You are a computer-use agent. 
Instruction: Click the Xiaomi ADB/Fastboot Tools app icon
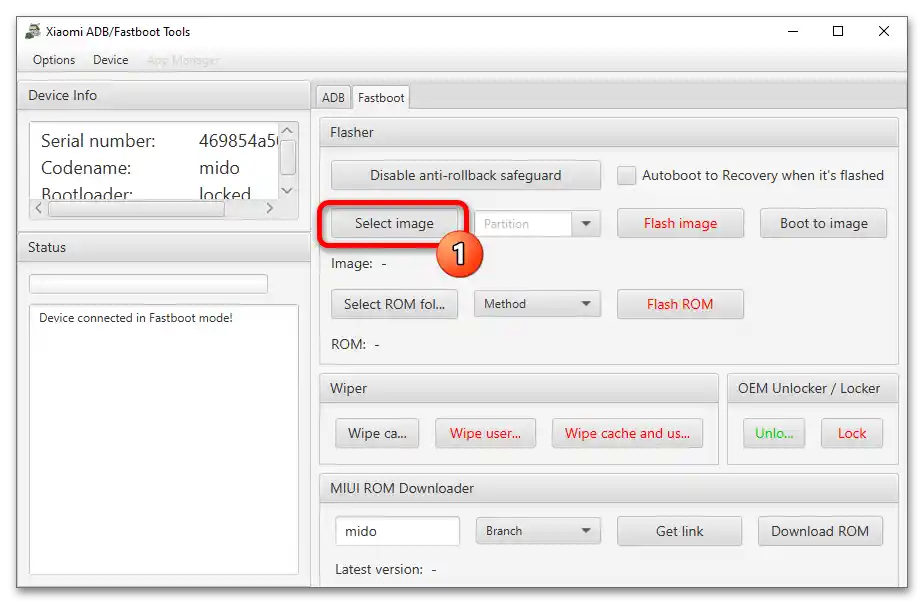(x=33, y=31)
